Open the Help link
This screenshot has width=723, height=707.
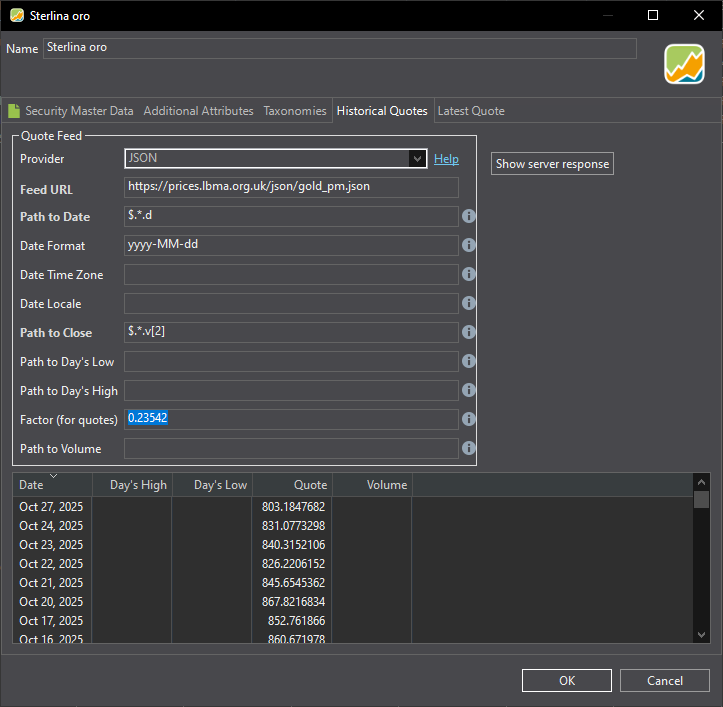446,159
